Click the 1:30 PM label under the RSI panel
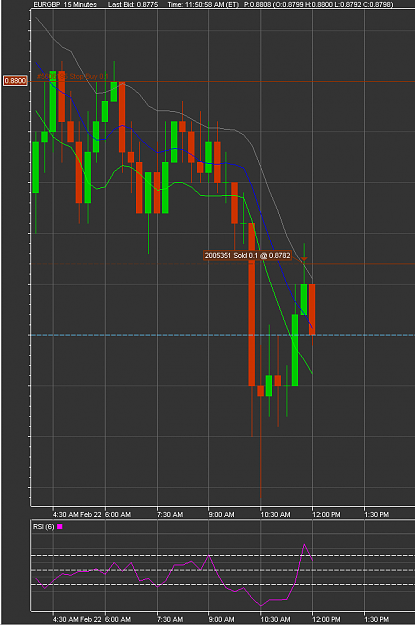 tap(377, 619)
